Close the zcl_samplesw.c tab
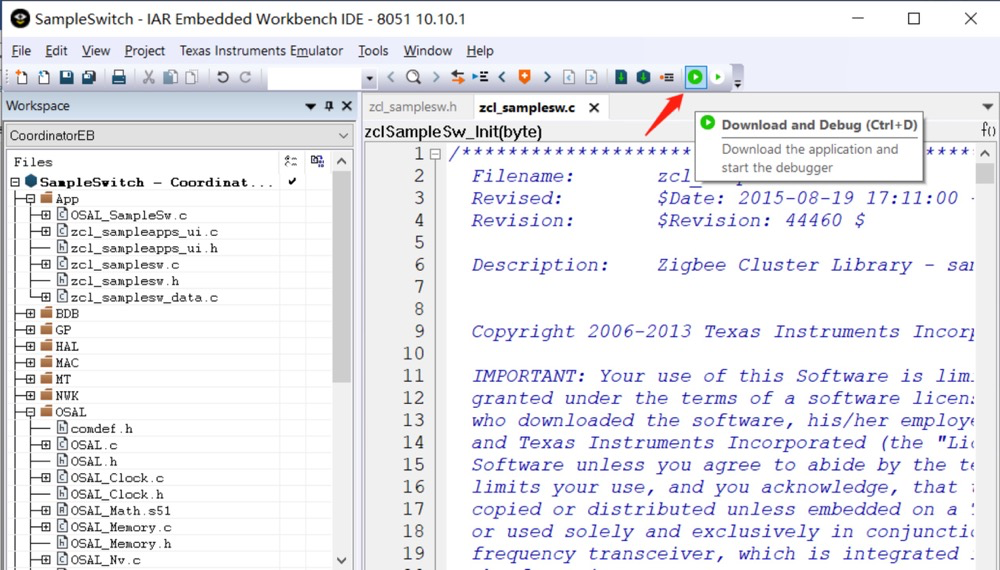 pos(594,108)
